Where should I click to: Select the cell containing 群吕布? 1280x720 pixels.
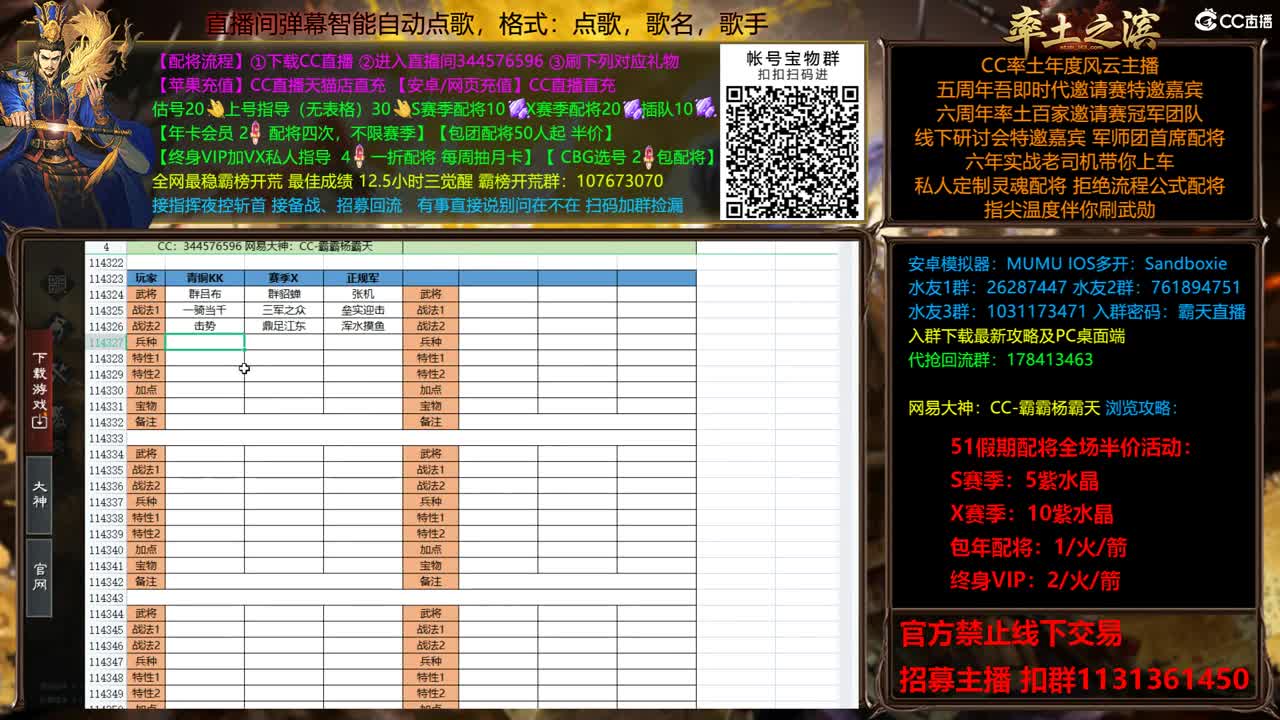205,294
